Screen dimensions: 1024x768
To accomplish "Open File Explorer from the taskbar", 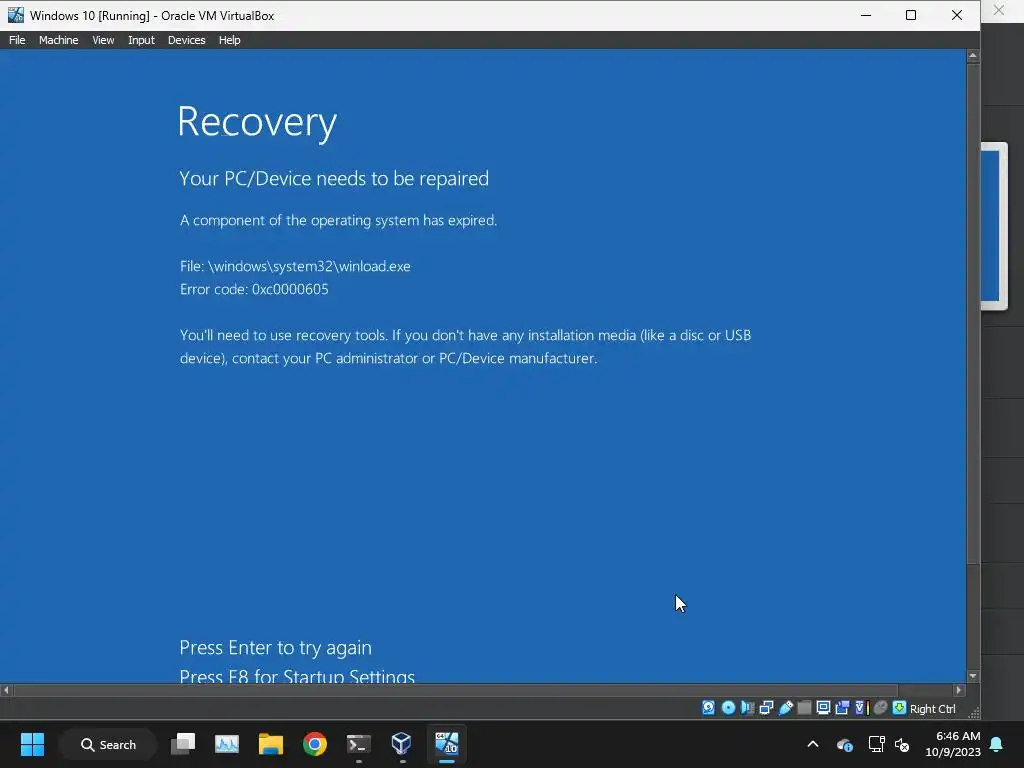I will pyautogui.click(x=270, y=744).
